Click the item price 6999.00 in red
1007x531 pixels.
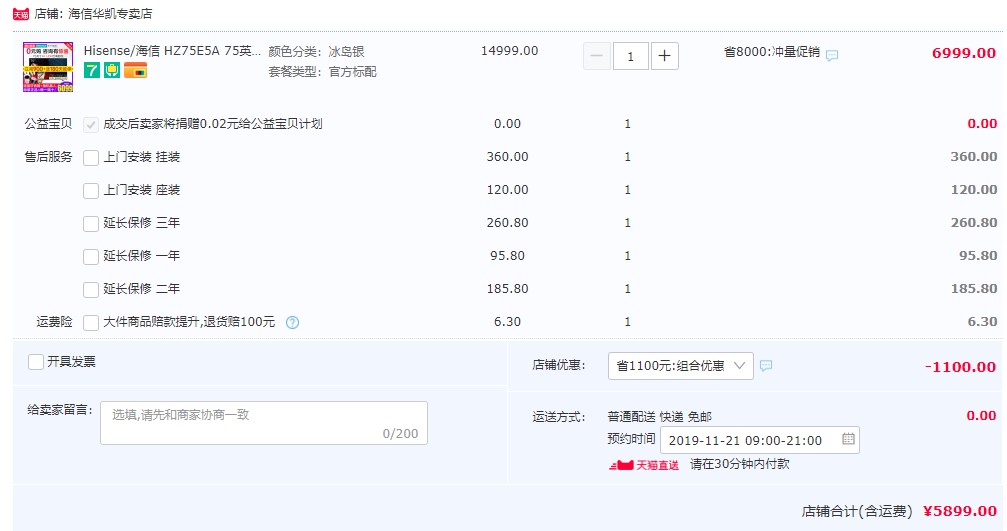coord(964,53)
